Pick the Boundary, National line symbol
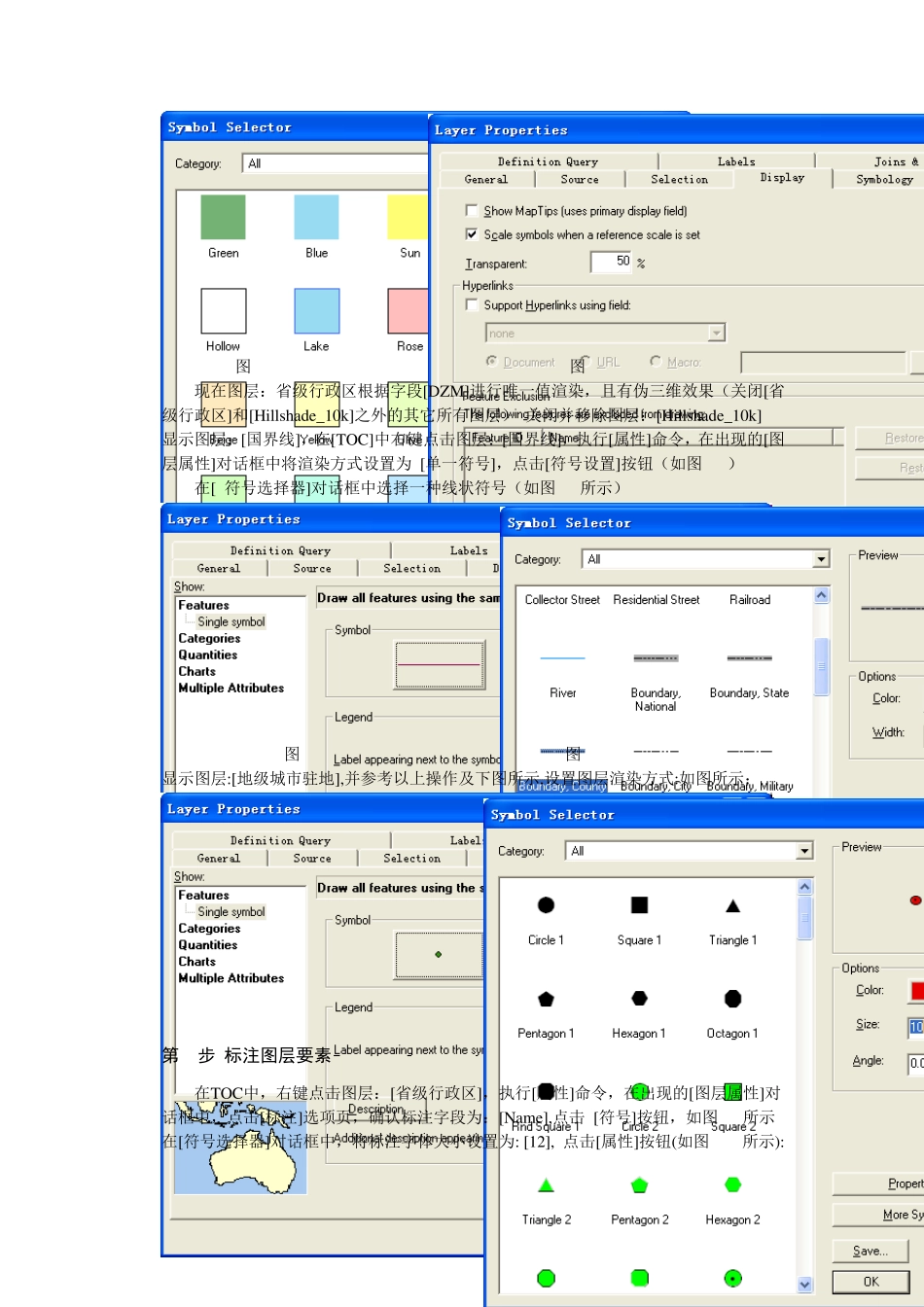Viewport: 924px width, 1307px height. [656, 658]
